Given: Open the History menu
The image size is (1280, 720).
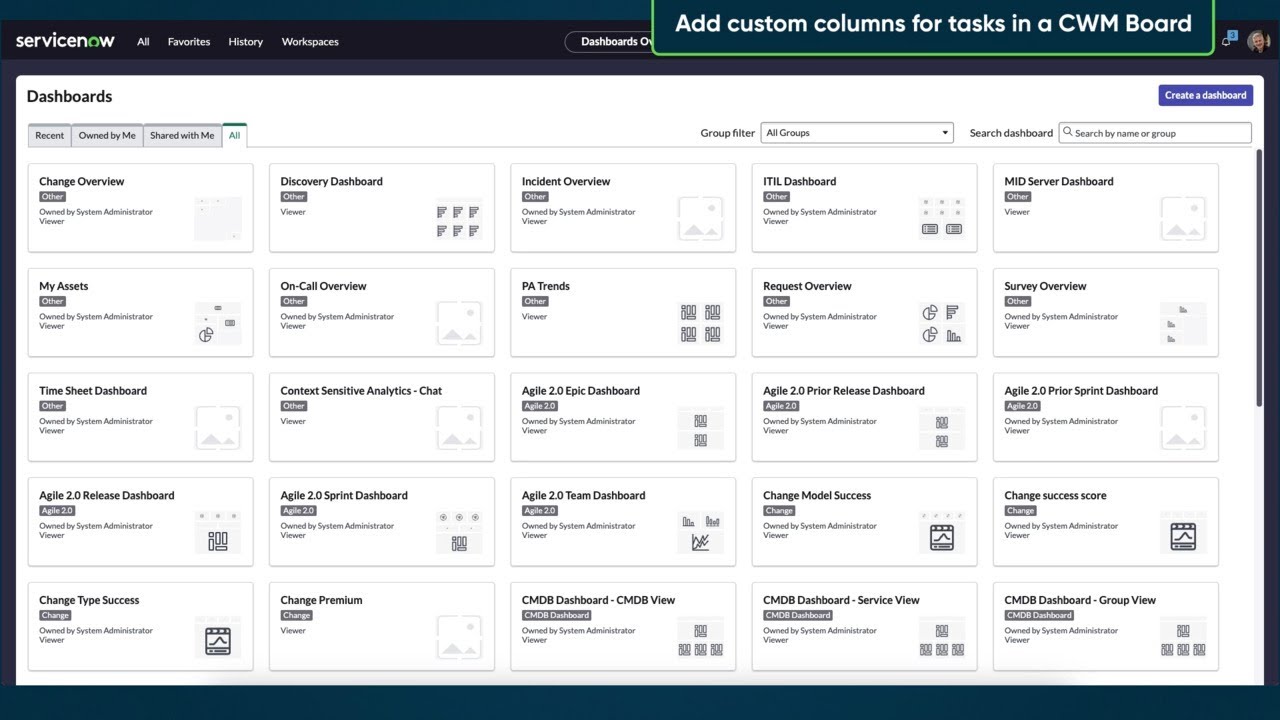Looking at the screenshot, I should (x=245, y=41).
